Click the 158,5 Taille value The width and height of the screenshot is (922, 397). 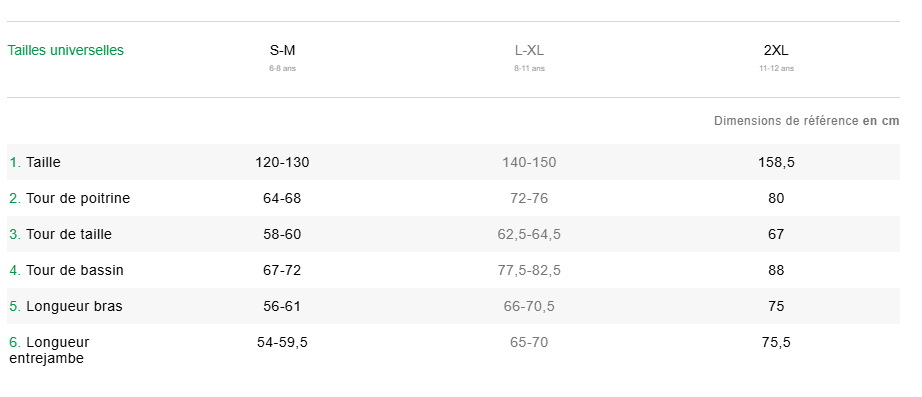coord(776,162)
